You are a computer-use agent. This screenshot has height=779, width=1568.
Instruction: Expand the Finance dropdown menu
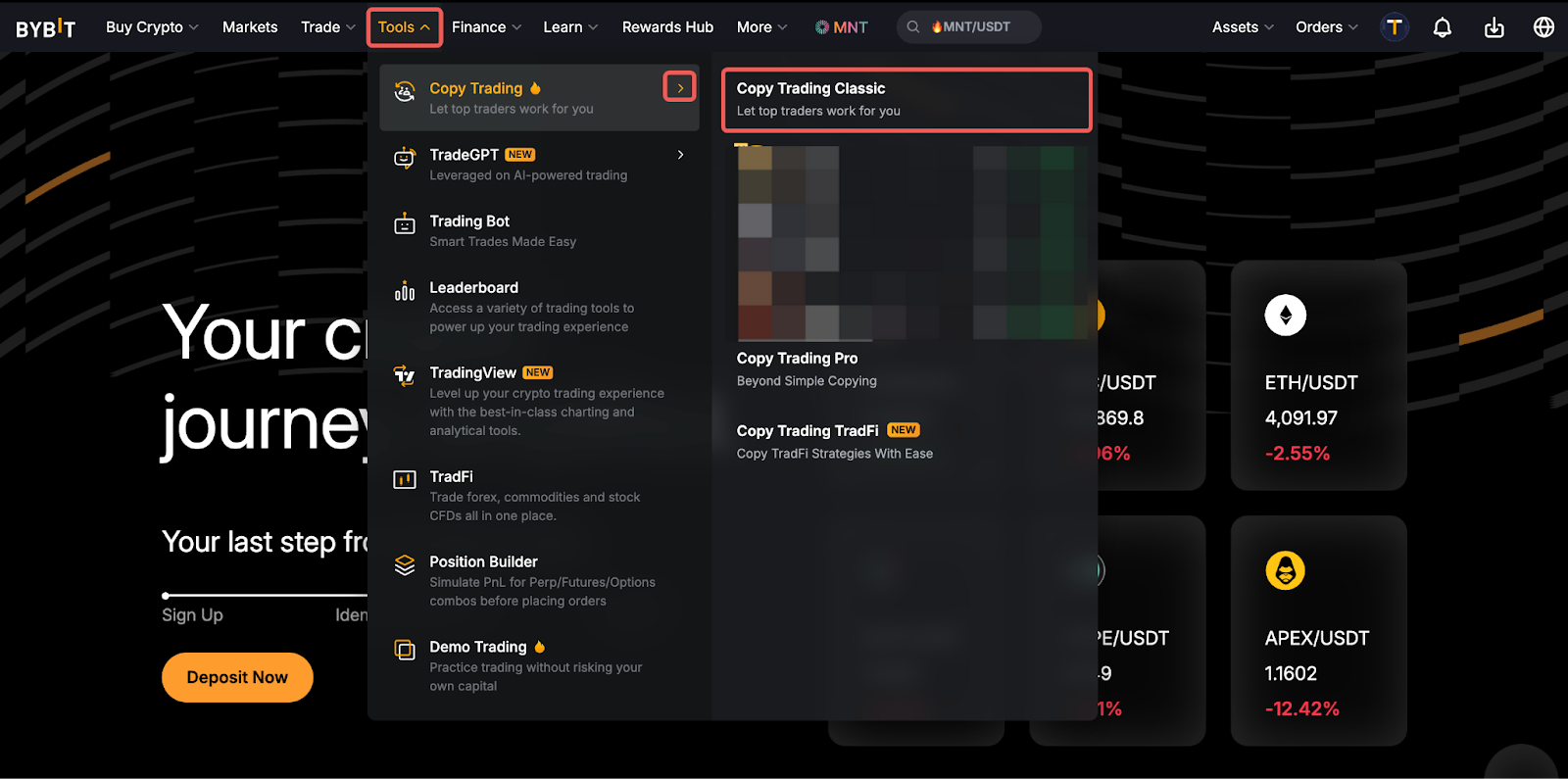[486, 27]
